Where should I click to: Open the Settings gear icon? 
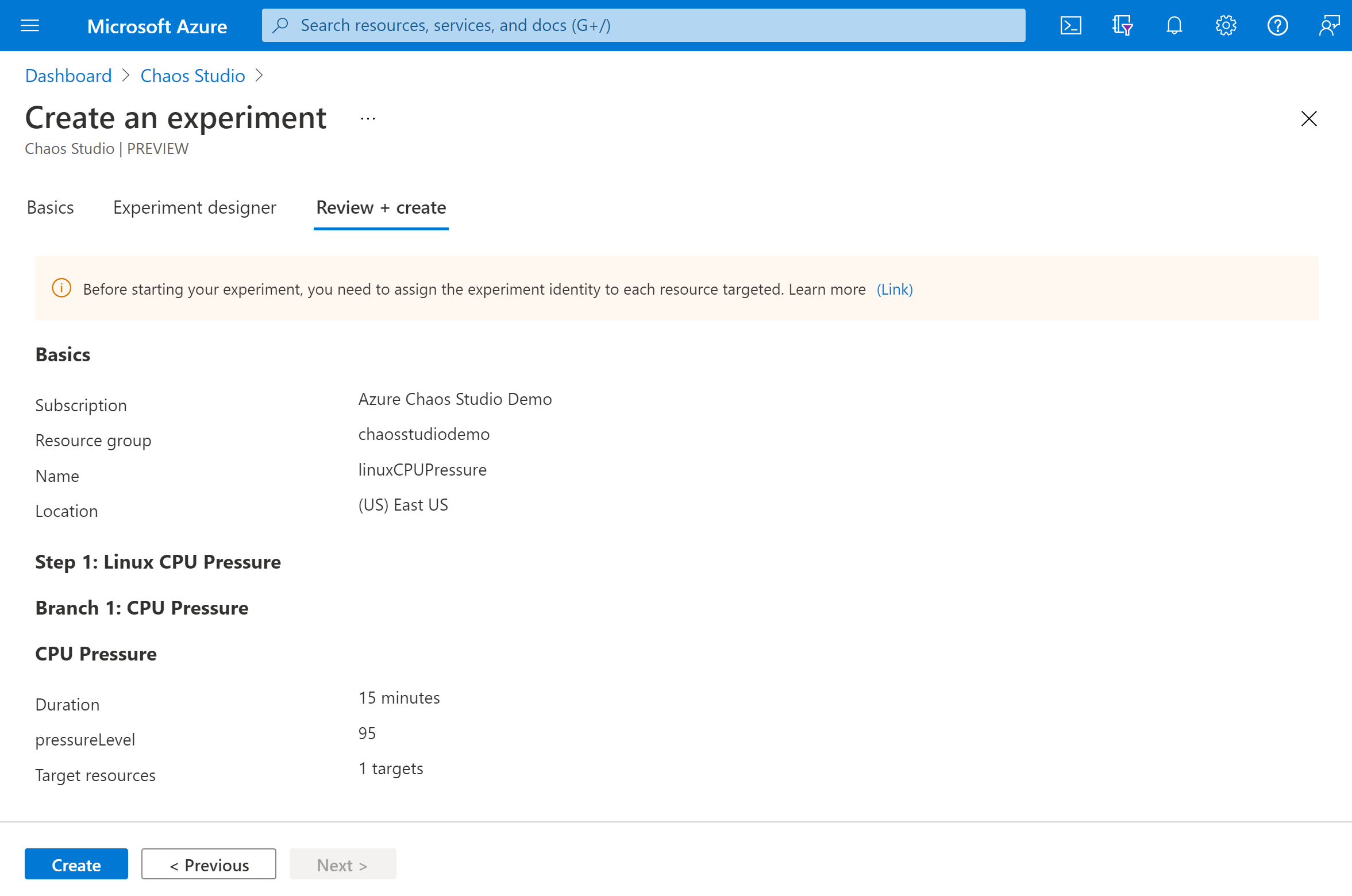(1225, 24)
